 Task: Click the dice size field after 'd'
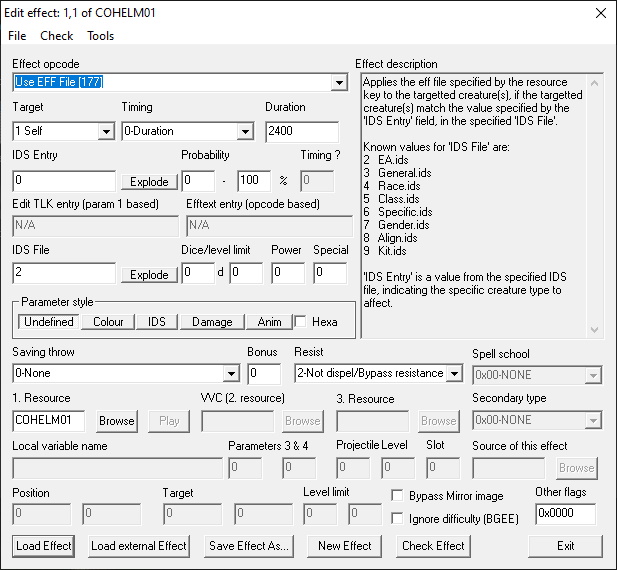click(x=246, y=273)
